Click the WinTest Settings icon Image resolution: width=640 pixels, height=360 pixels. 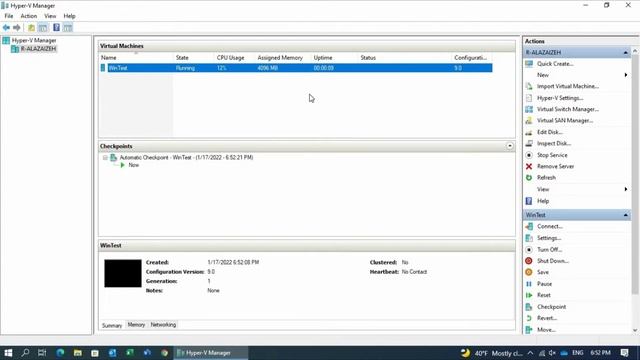click(x=529, y=238)
